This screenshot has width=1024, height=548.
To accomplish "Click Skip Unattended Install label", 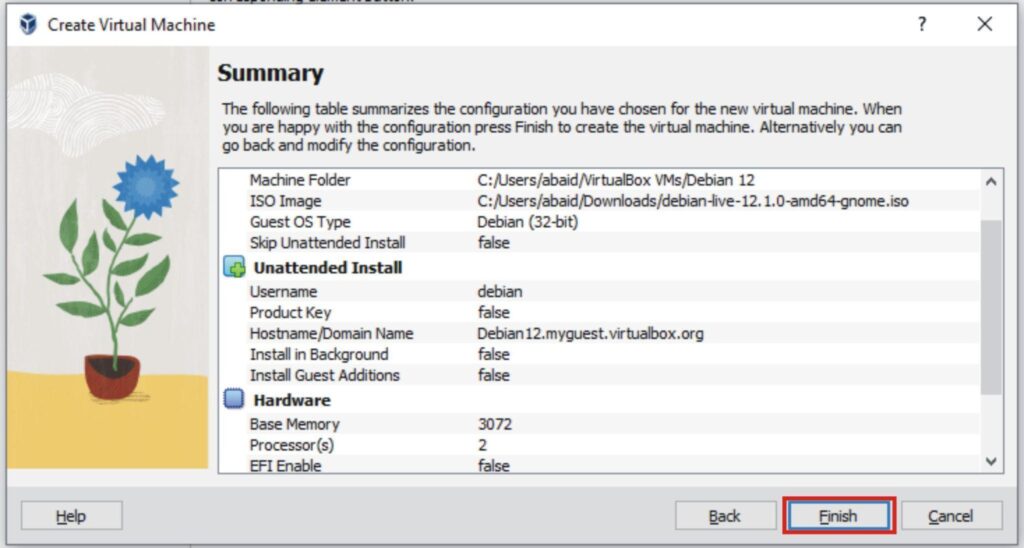I will point(327,243).
